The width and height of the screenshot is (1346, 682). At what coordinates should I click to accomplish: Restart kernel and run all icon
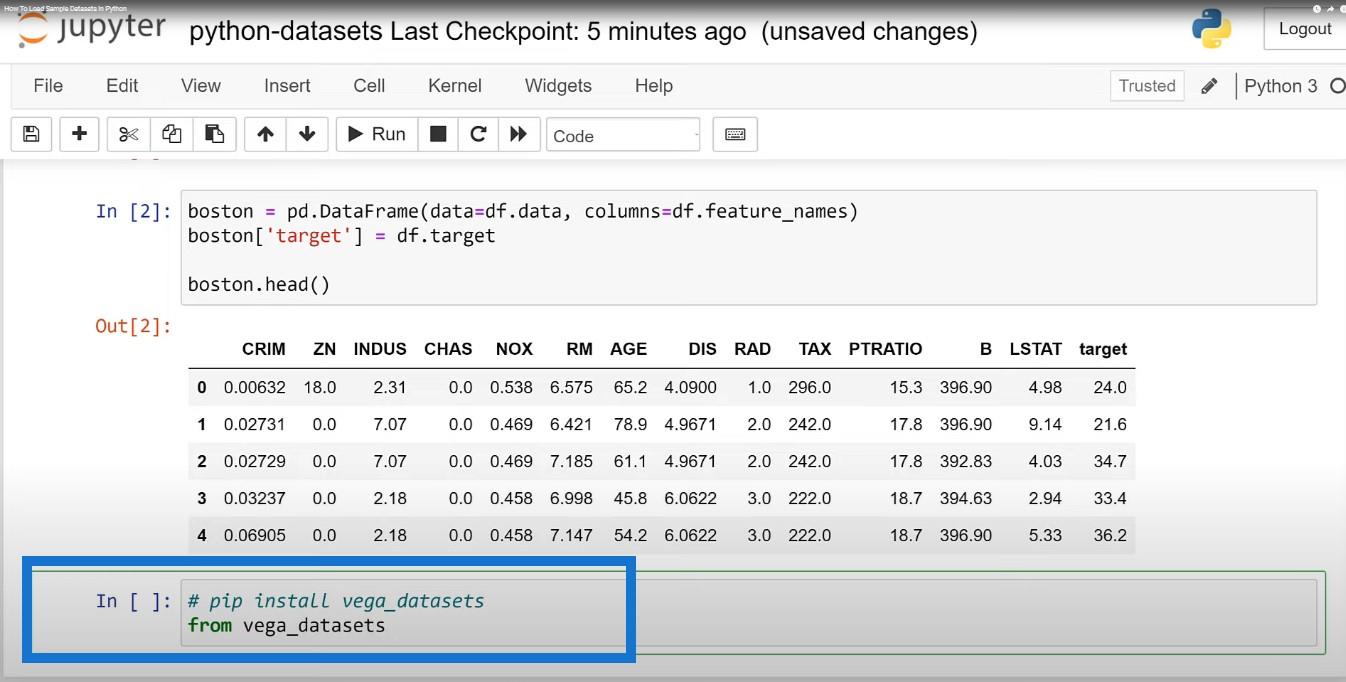[x=518, y=134]
